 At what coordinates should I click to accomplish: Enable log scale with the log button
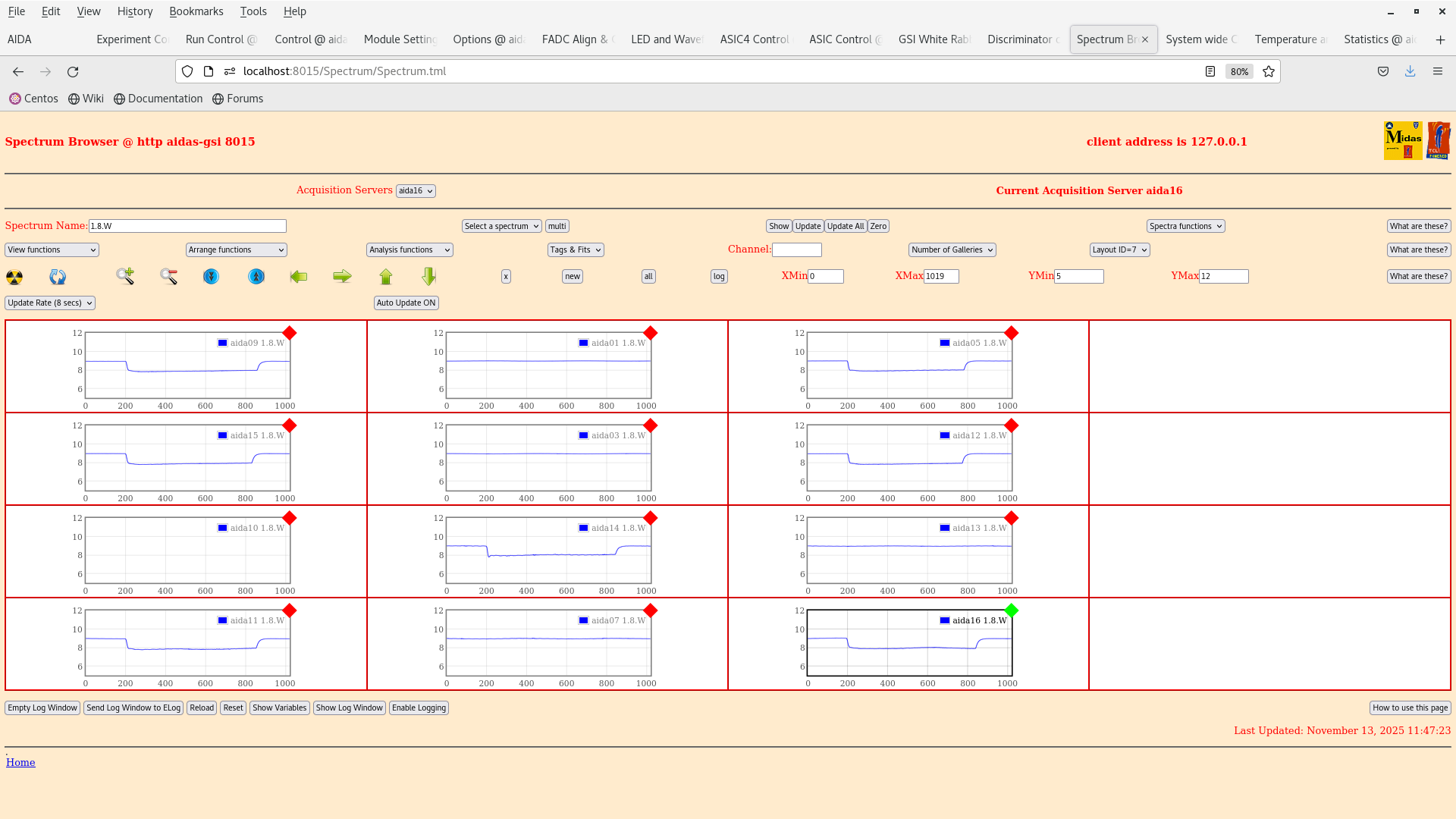[x=718, y=276]
